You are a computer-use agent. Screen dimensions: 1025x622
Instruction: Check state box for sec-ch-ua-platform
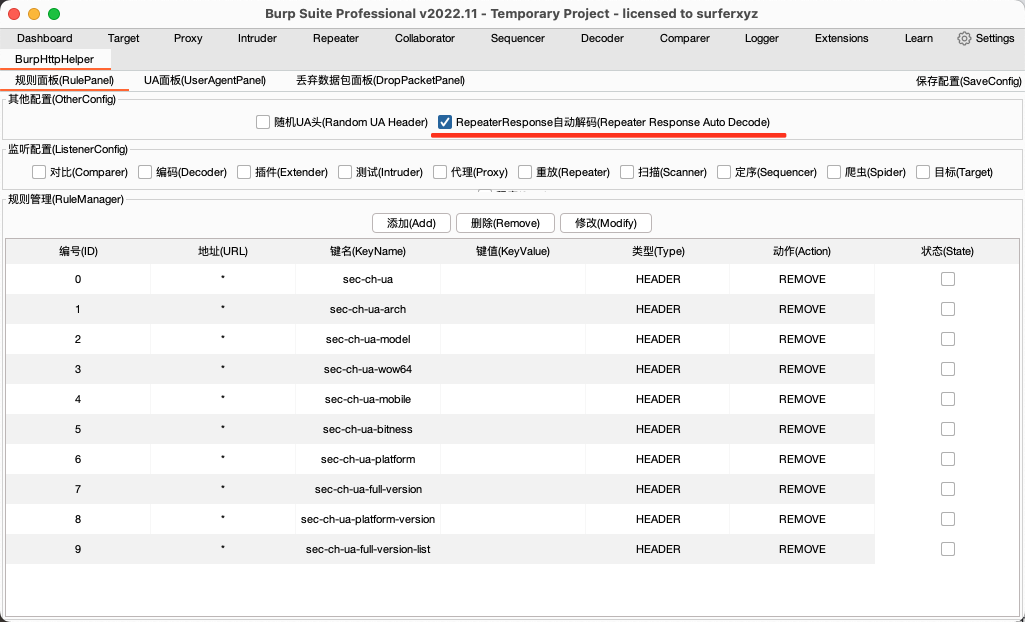click(948, 459)
